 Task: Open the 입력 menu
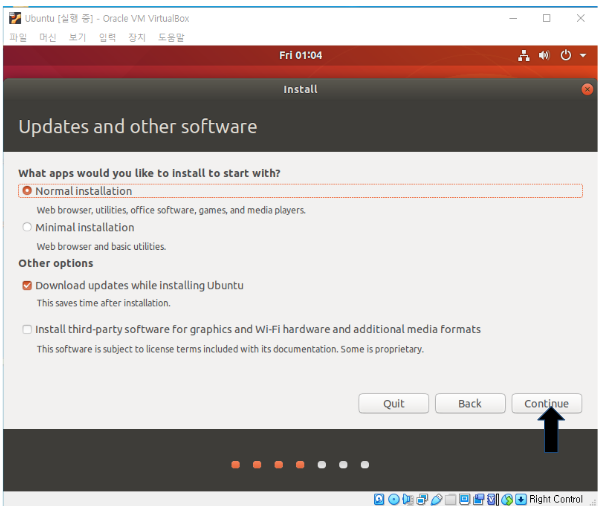pyautogui.click(x=107, y=37)
